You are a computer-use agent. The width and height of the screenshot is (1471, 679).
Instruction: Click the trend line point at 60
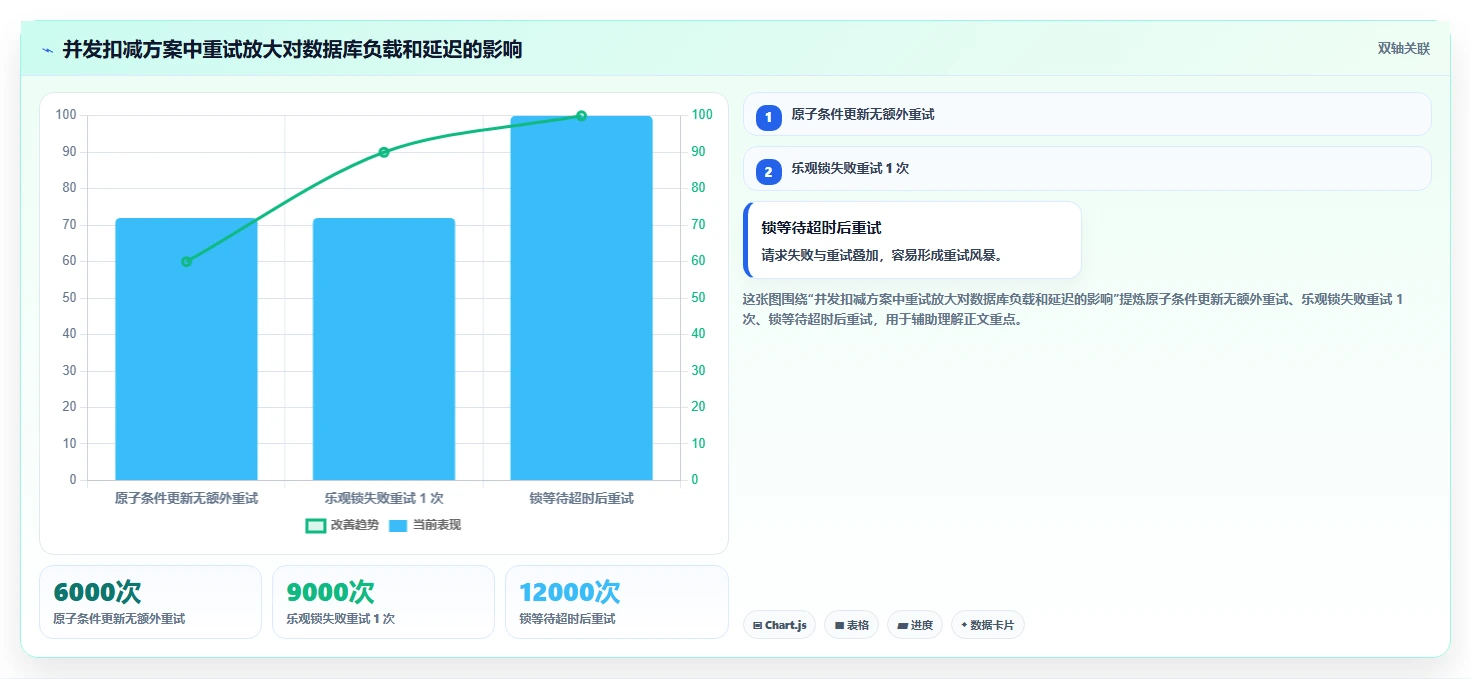pyautogui.click(x=186, y=262)
